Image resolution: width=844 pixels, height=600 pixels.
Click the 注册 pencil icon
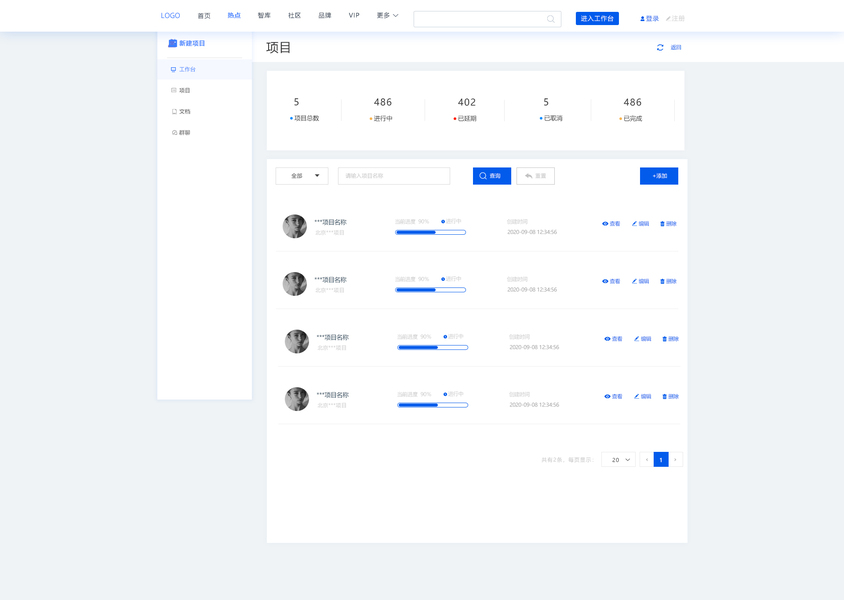click(668, 19)
